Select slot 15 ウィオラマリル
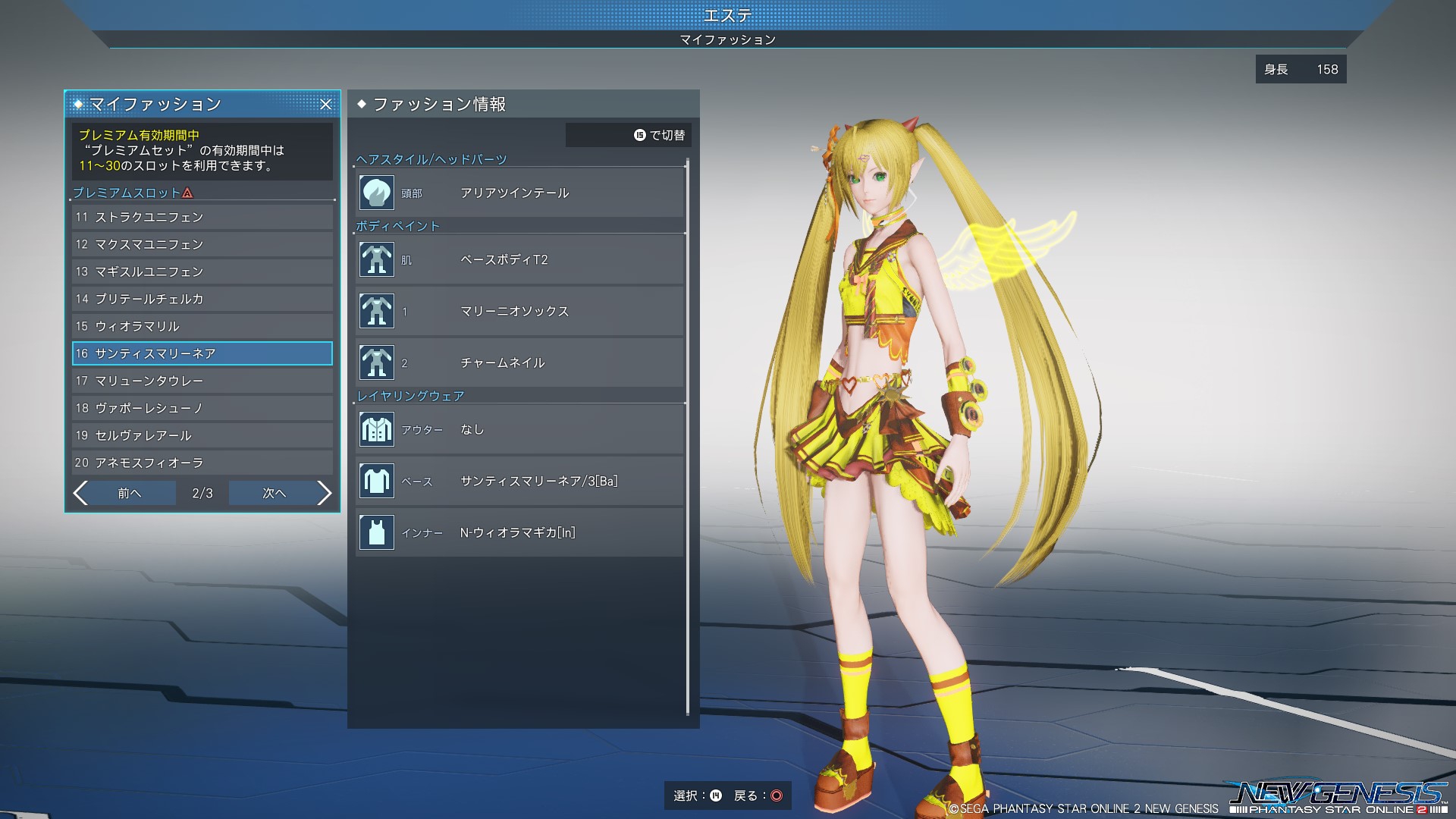 (202, 326)
